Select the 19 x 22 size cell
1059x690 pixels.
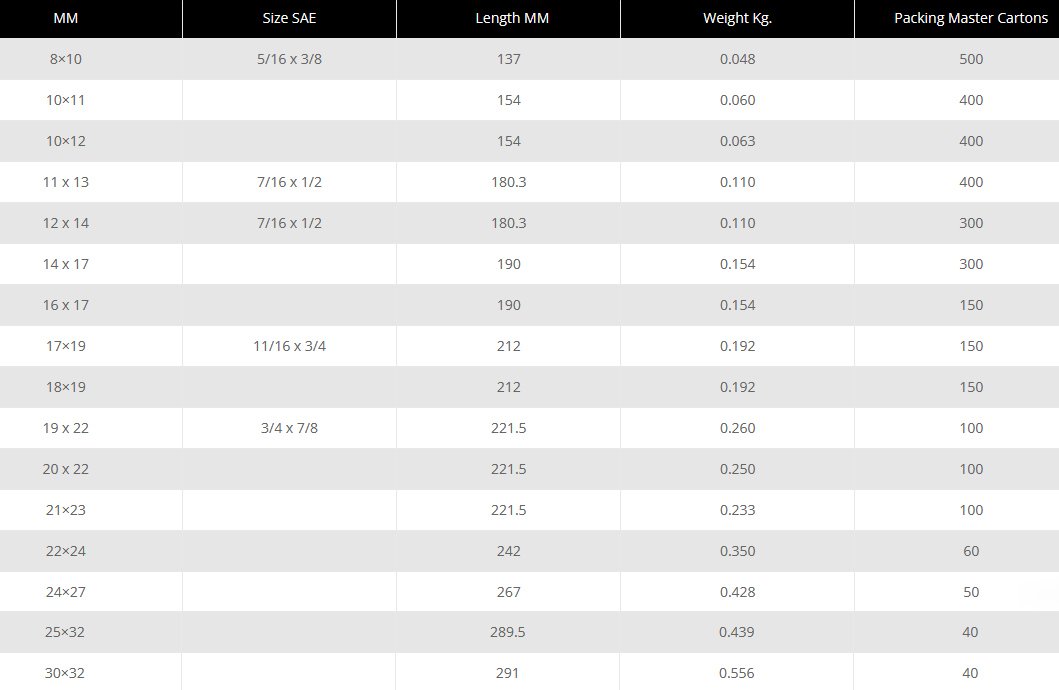[x=66, y=428]
